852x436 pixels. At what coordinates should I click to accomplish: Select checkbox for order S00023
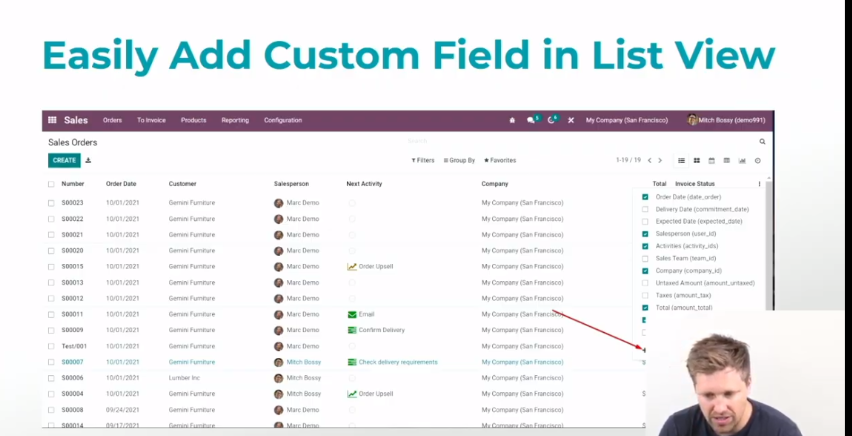click(51, 203)
